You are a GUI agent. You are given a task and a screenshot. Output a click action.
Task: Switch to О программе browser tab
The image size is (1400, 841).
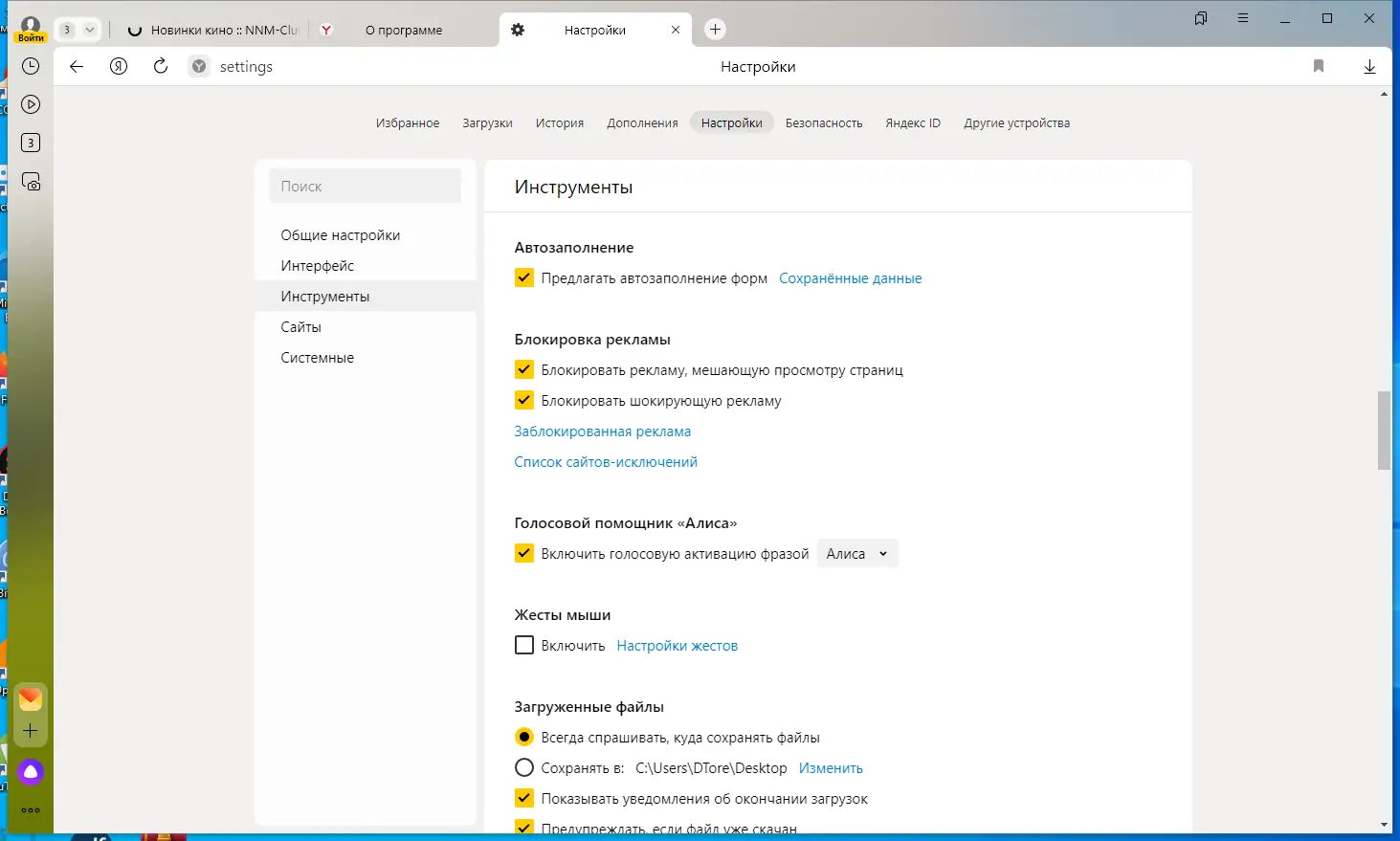click(404, 30)
